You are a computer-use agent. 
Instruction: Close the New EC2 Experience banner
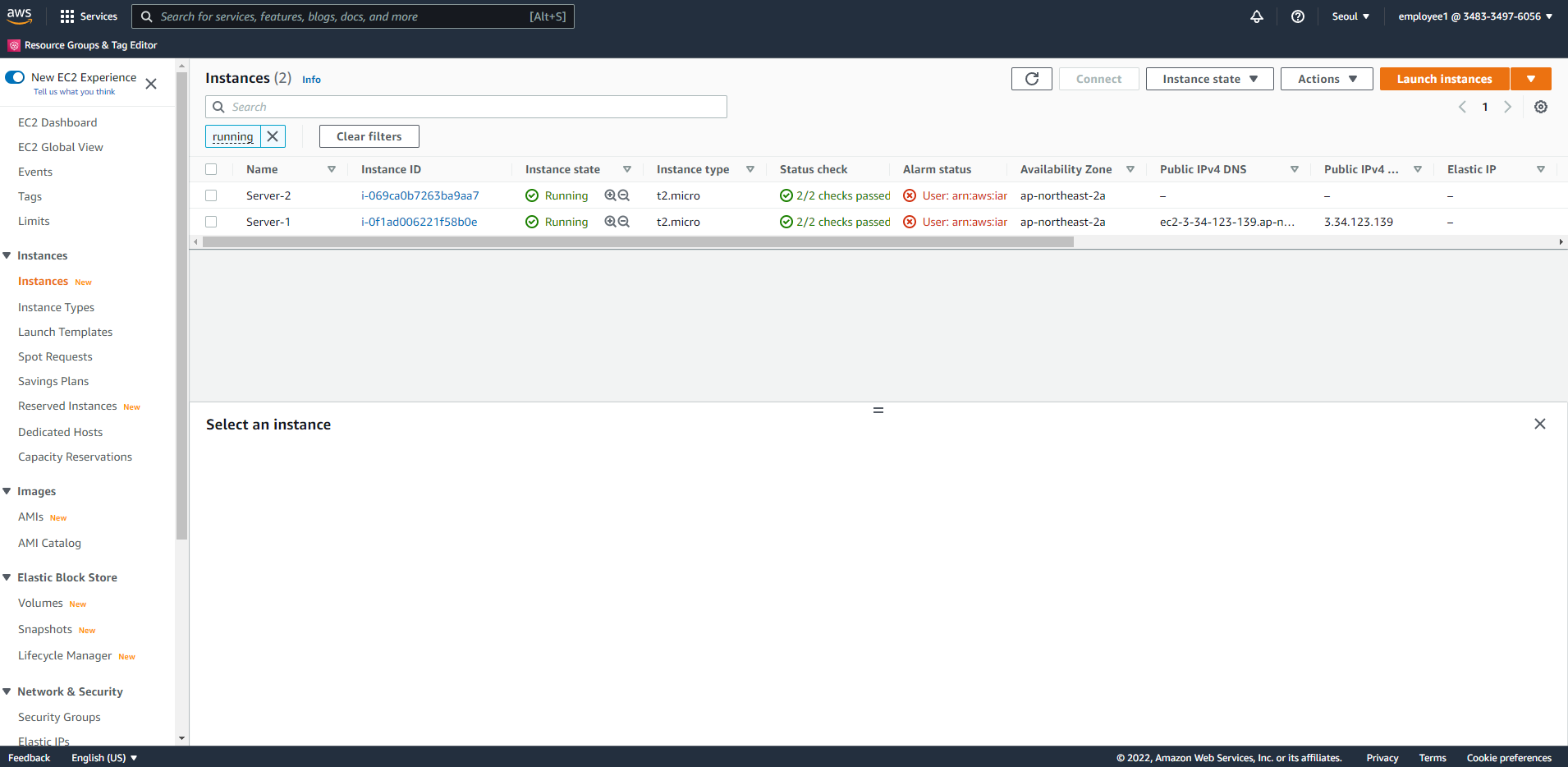(151, 84)
